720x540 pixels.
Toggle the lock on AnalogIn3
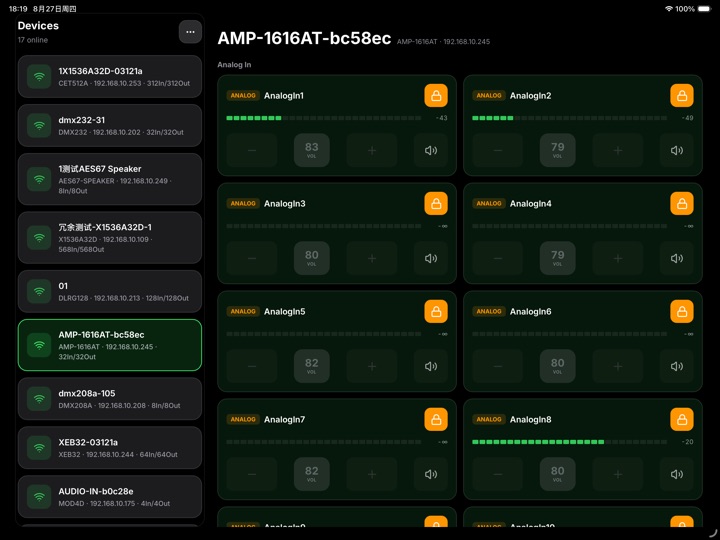pos(436,203)
